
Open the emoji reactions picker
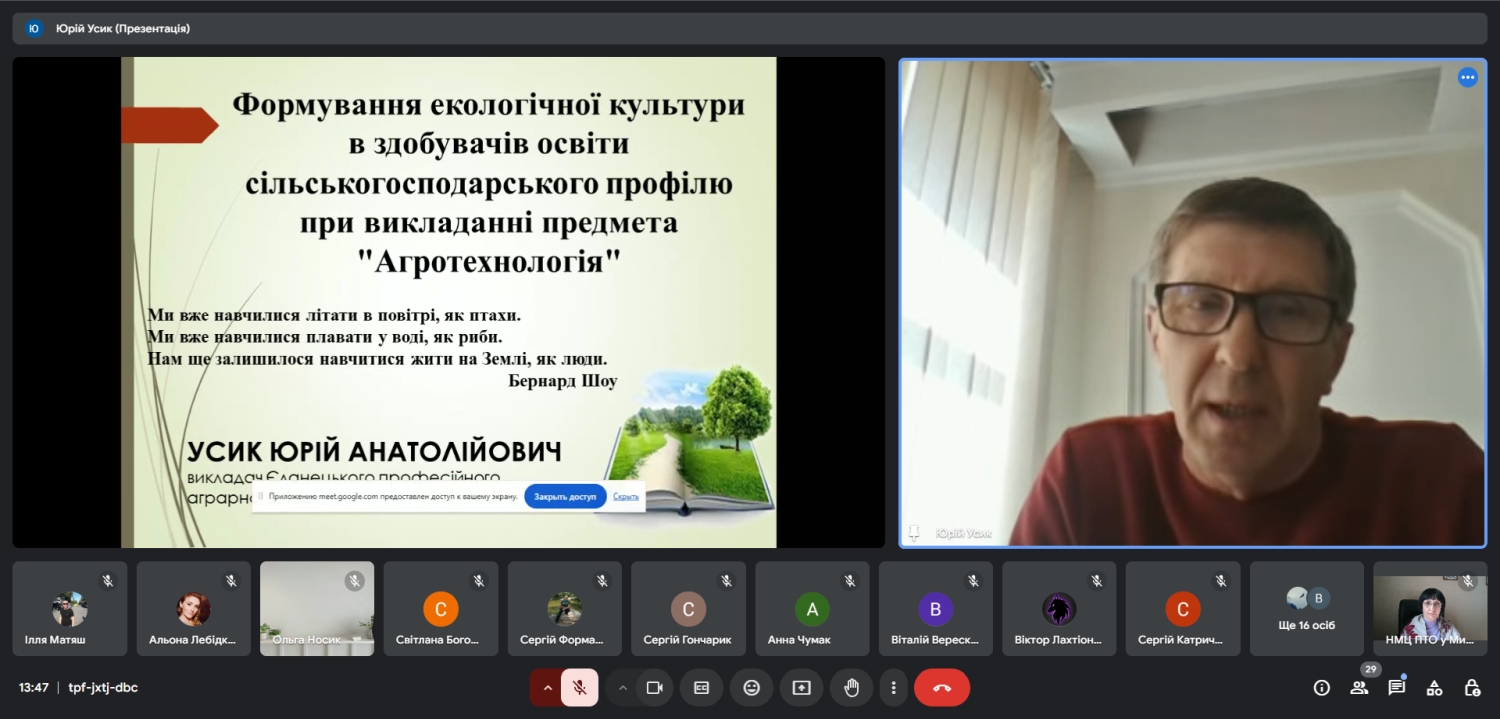click(751, 688)
